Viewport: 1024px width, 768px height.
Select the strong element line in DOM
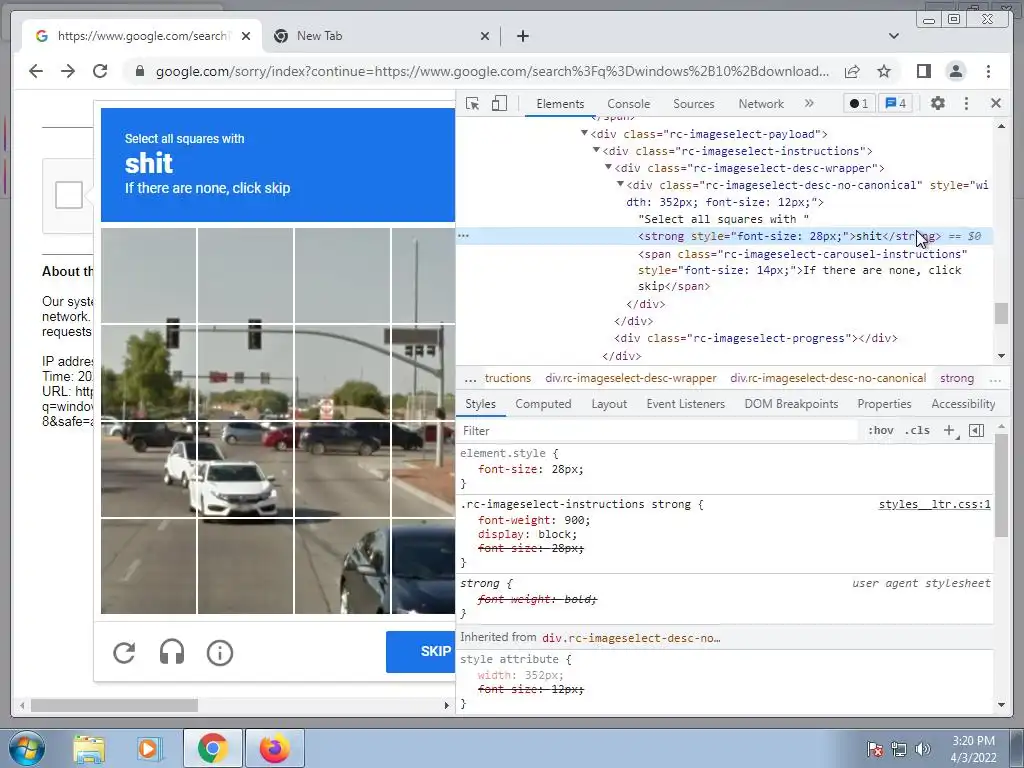(724, 236)
